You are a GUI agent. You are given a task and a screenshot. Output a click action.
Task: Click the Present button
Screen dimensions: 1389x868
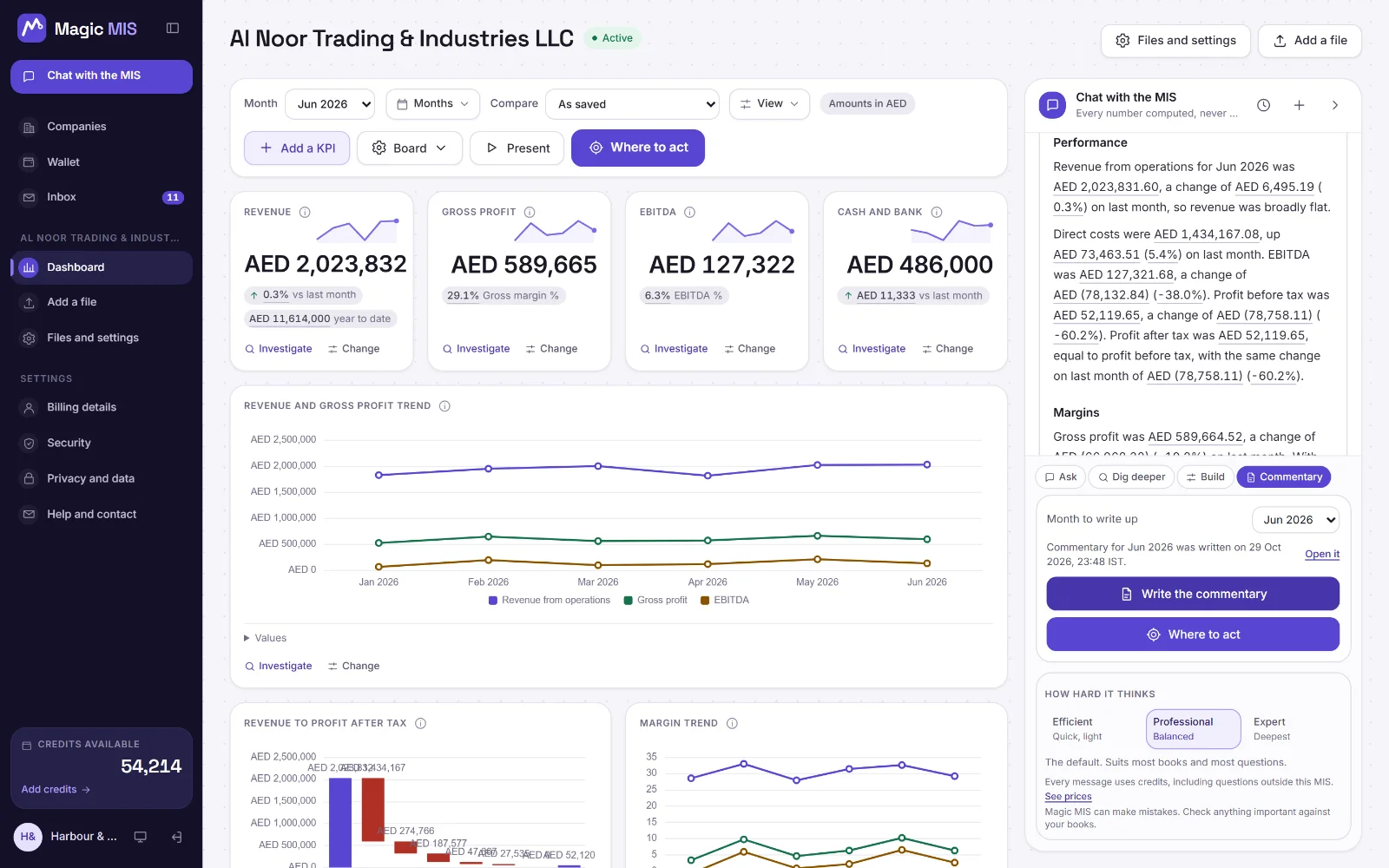(x=517, y=148)
